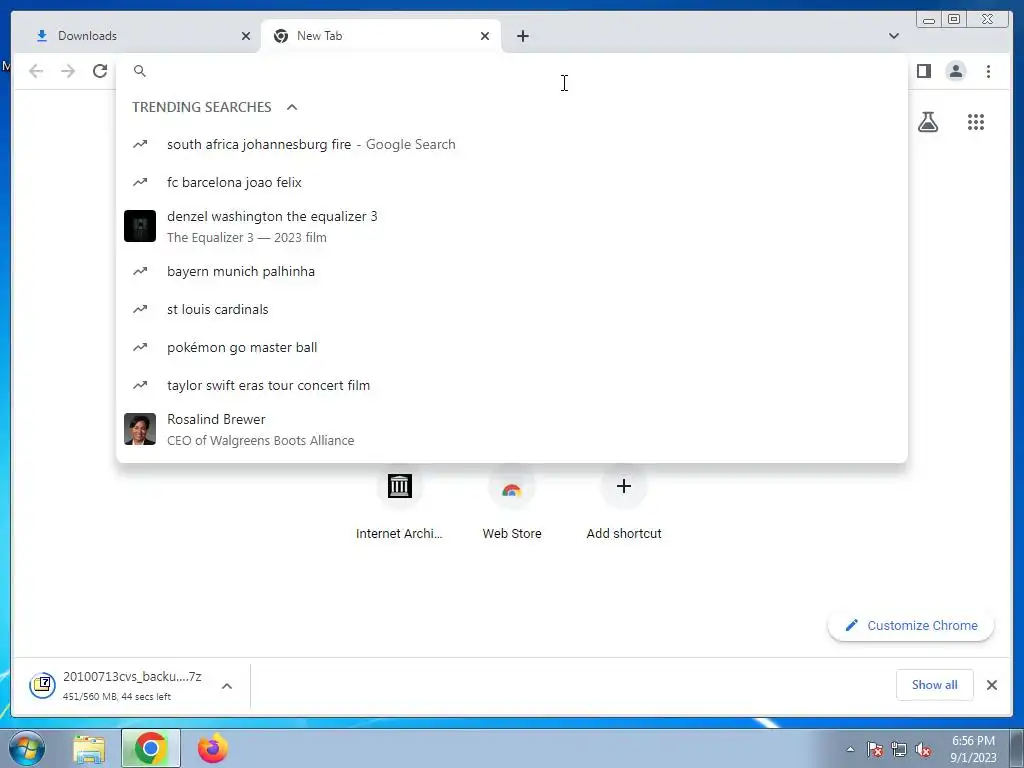Click the Chrome taskbar icon
The height and width of the screenshot is (768, 1024).
click(x=151, y=748)
